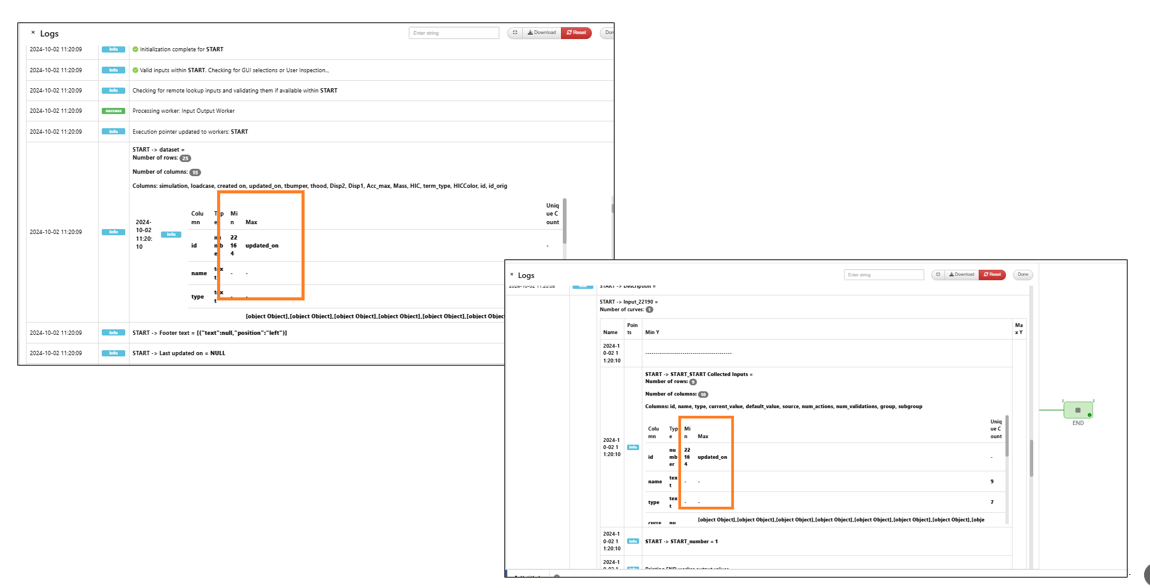Focus the search field in the lower-right Logs panel
The width and height of the screenshot is (1150, 588).
[x=883, y=275]
